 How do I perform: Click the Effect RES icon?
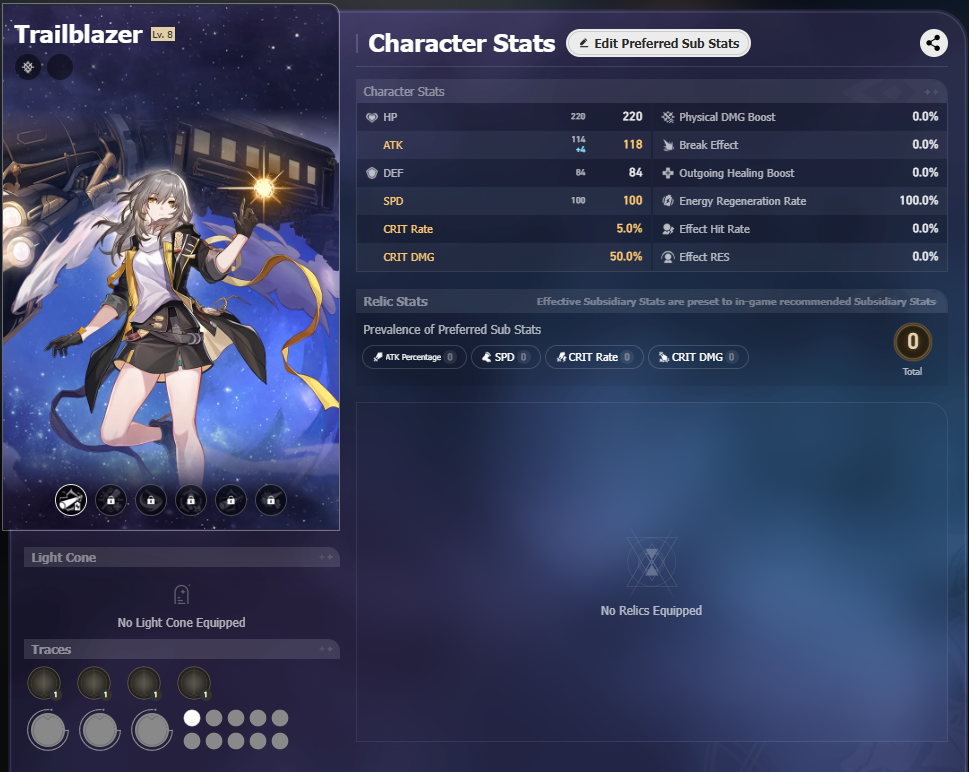pos(667,257)
